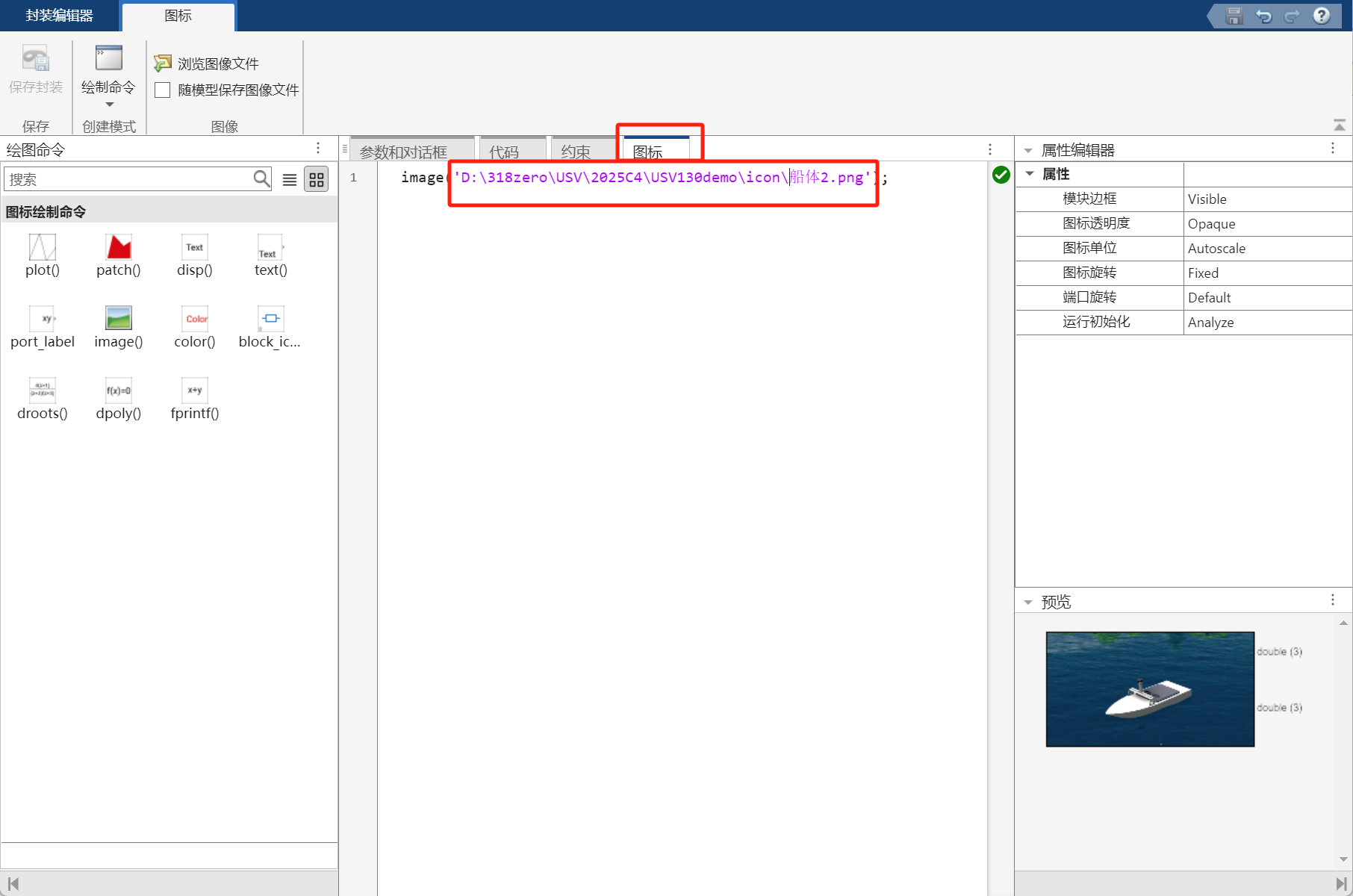This screenshot has width=1353, height=896.
Task: Collapse the 属性 properties section
Action: coord(1030,174)
